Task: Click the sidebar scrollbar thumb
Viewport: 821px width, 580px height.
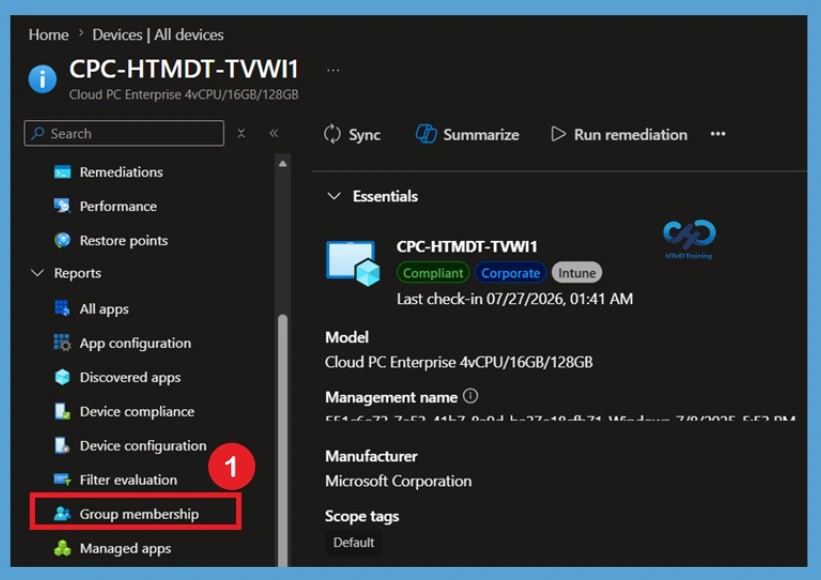Action: 283,440
